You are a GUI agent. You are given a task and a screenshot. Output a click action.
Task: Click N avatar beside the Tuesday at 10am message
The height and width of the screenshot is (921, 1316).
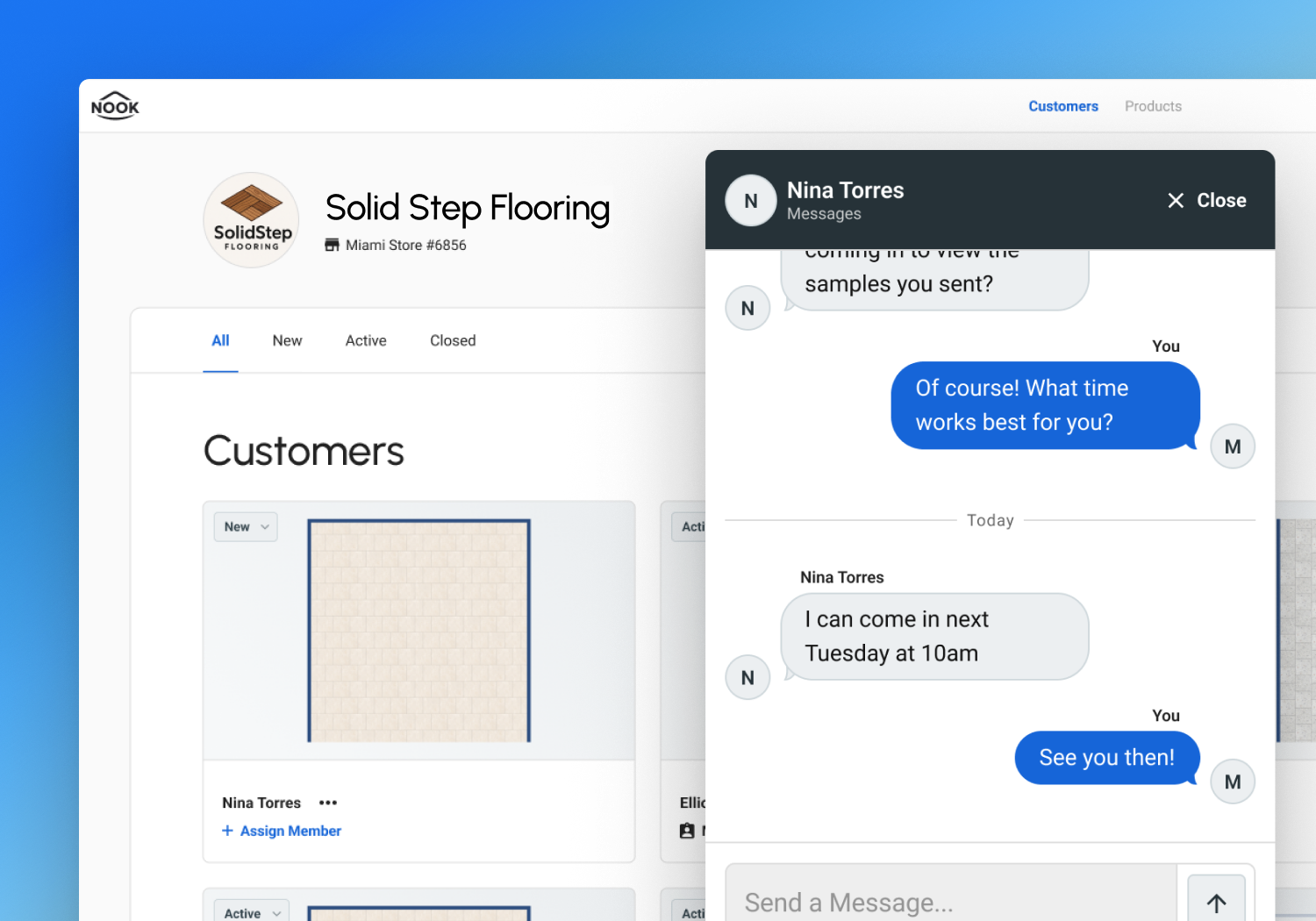tap(747, 677)
